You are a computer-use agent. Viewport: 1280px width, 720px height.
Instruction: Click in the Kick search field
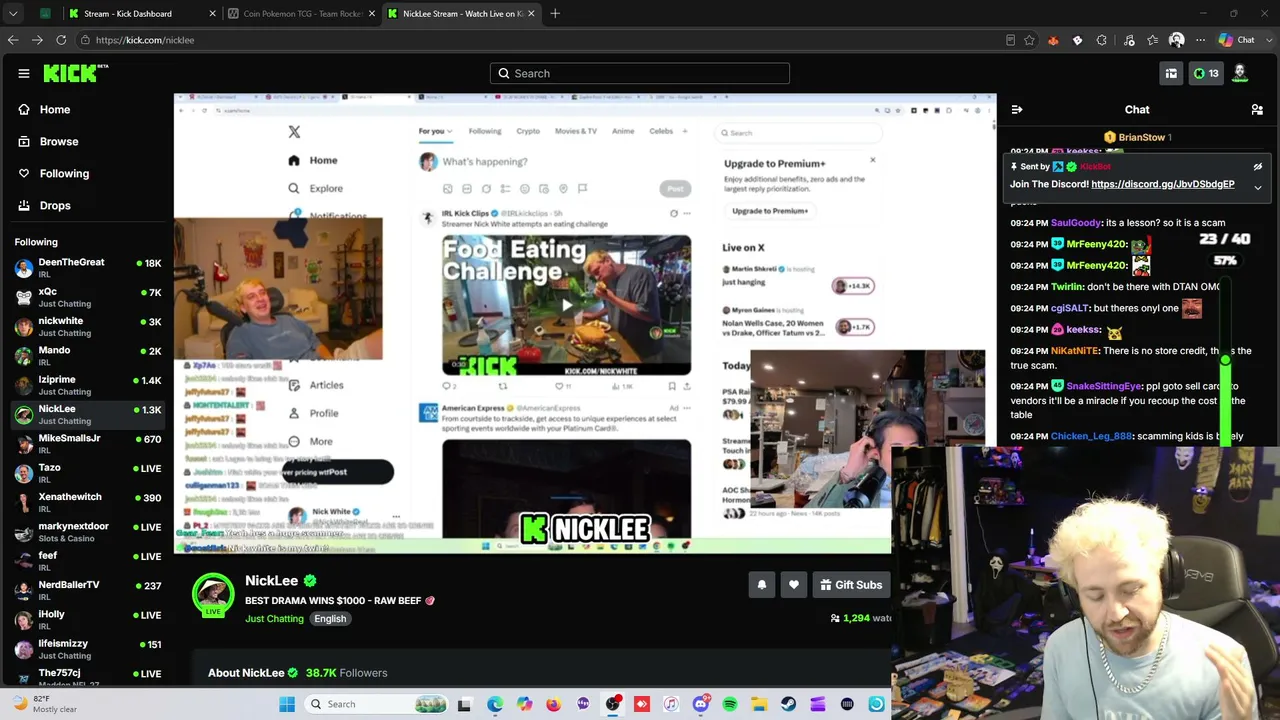(x=640, y=73)
